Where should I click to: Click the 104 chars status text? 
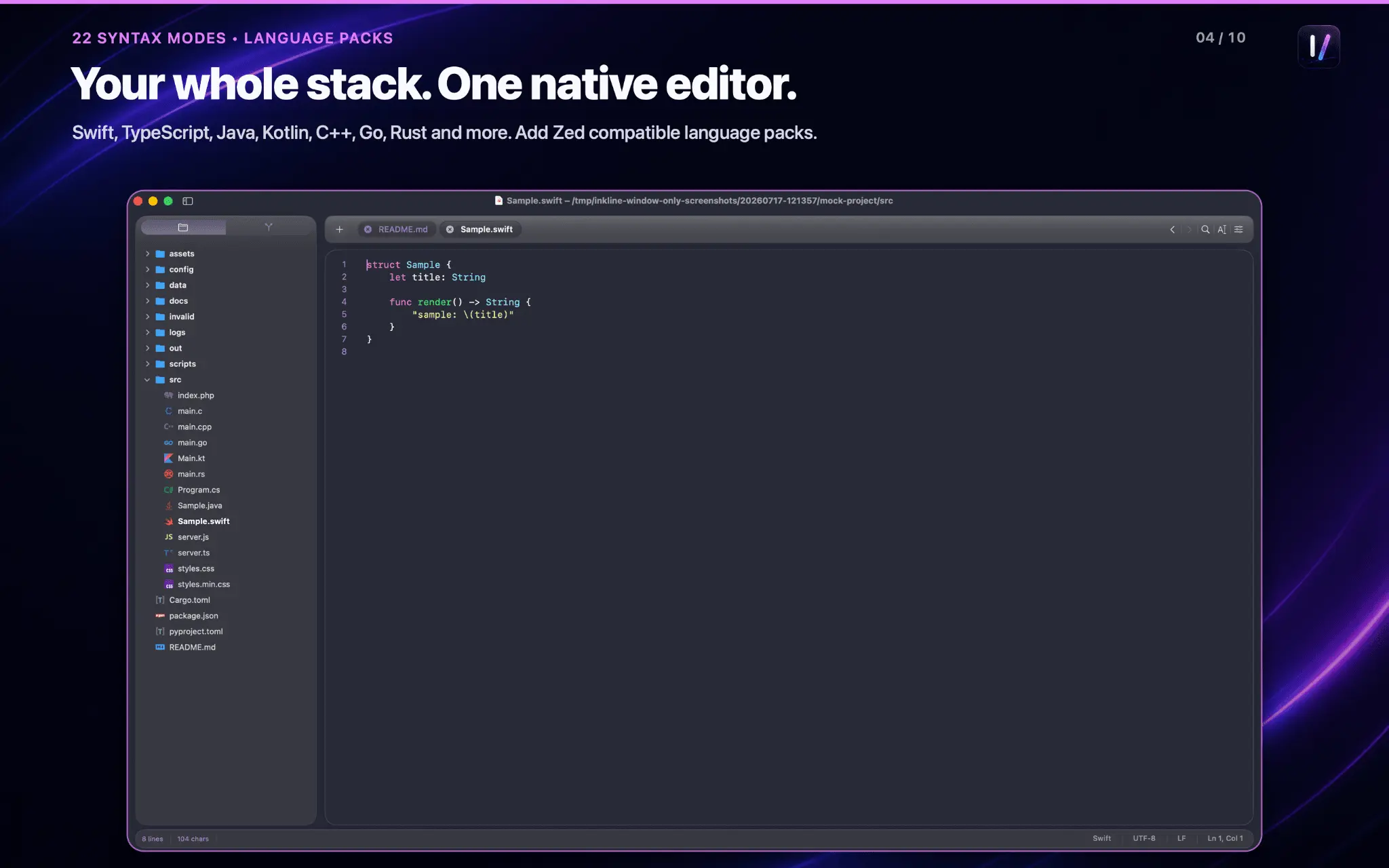point(193,839)
